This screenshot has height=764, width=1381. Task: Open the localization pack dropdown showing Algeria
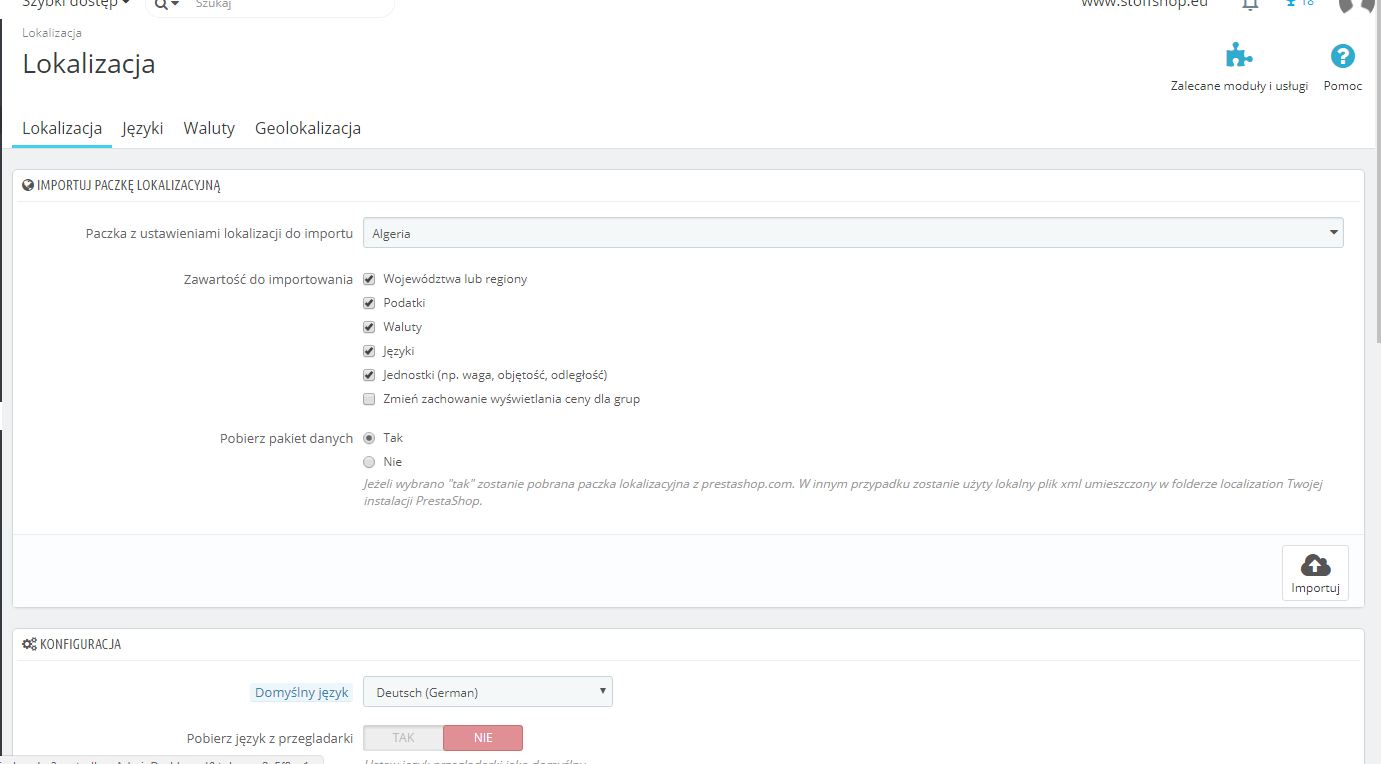click(853, 233)
